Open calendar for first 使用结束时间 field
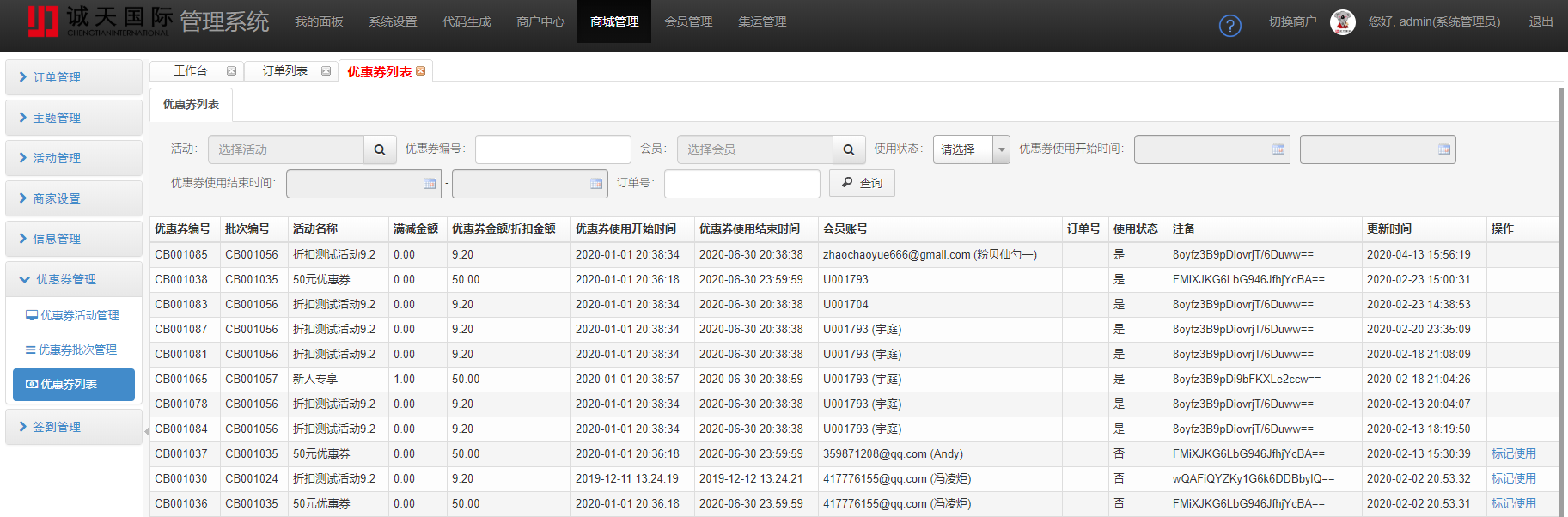Viewport: 1568px width, 517px height. [x=430, y=184]
